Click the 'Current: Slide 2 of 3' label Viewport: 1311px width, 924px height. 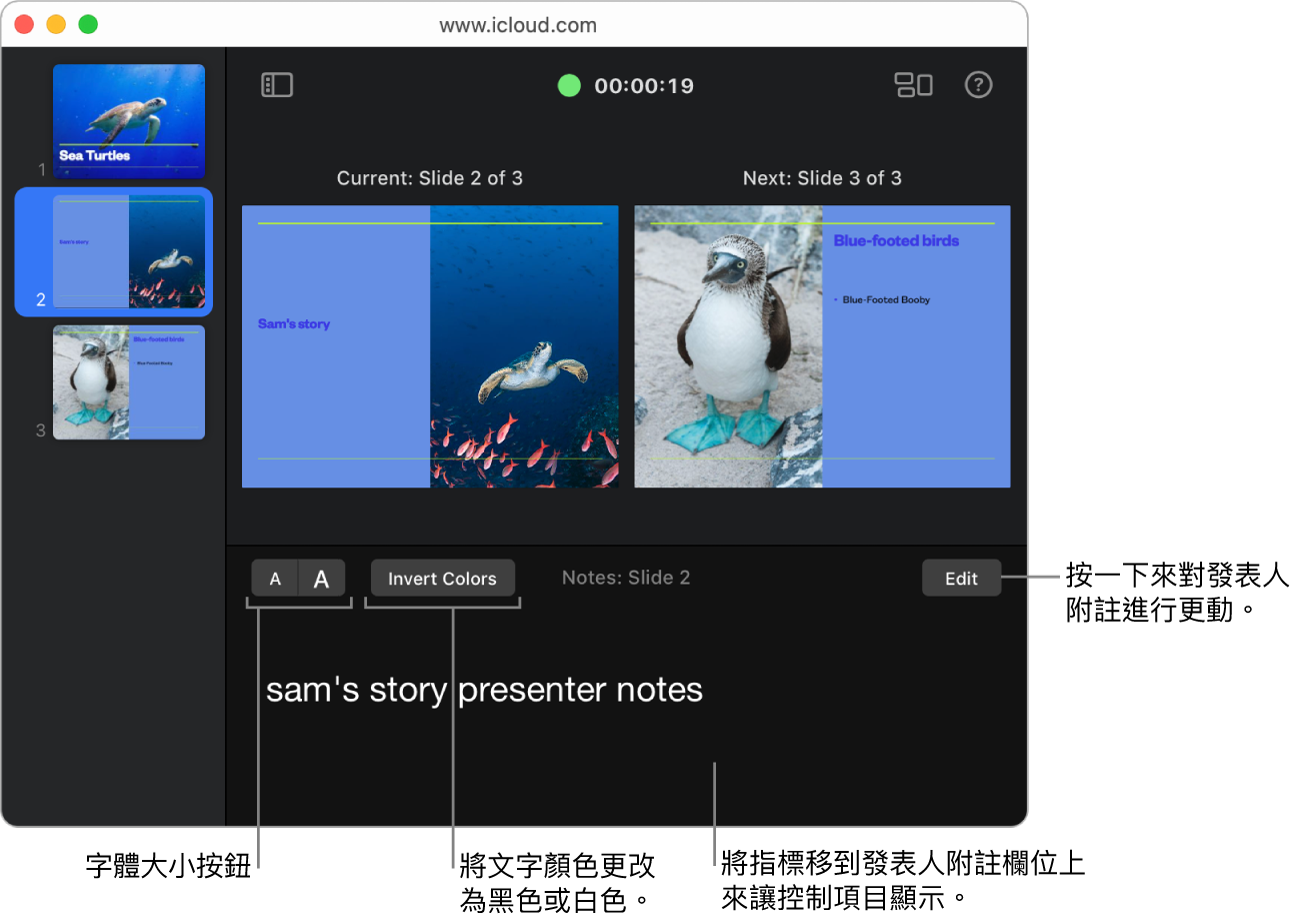[430, 178]
